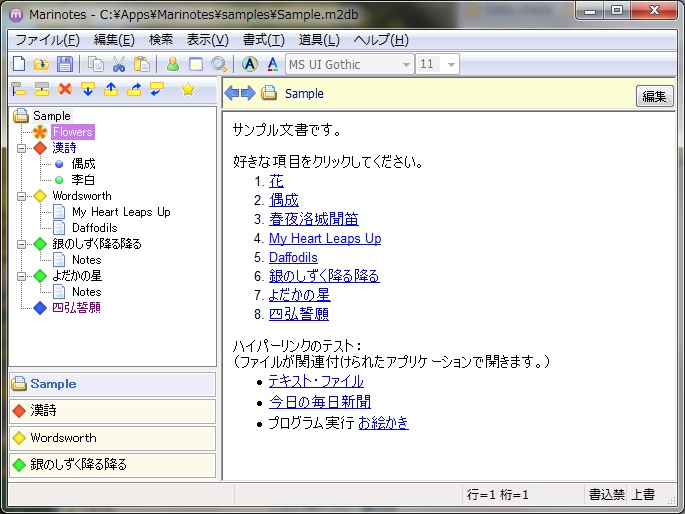Click the 編集 button in the note header
This screenshot has height=514, width=685.
click(x=654, y=96)
